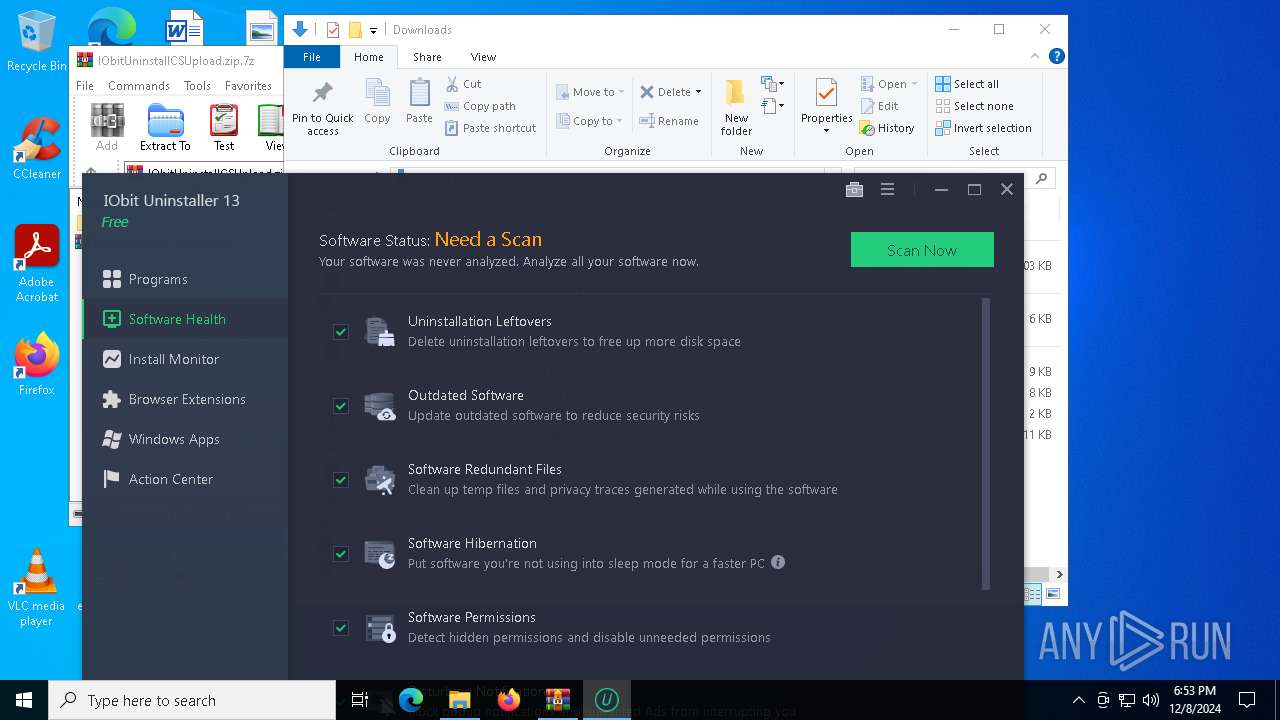Click Rename in Explorer ribbon
The width and height of the screenshot is (1280, 720).
pos(669,121)
